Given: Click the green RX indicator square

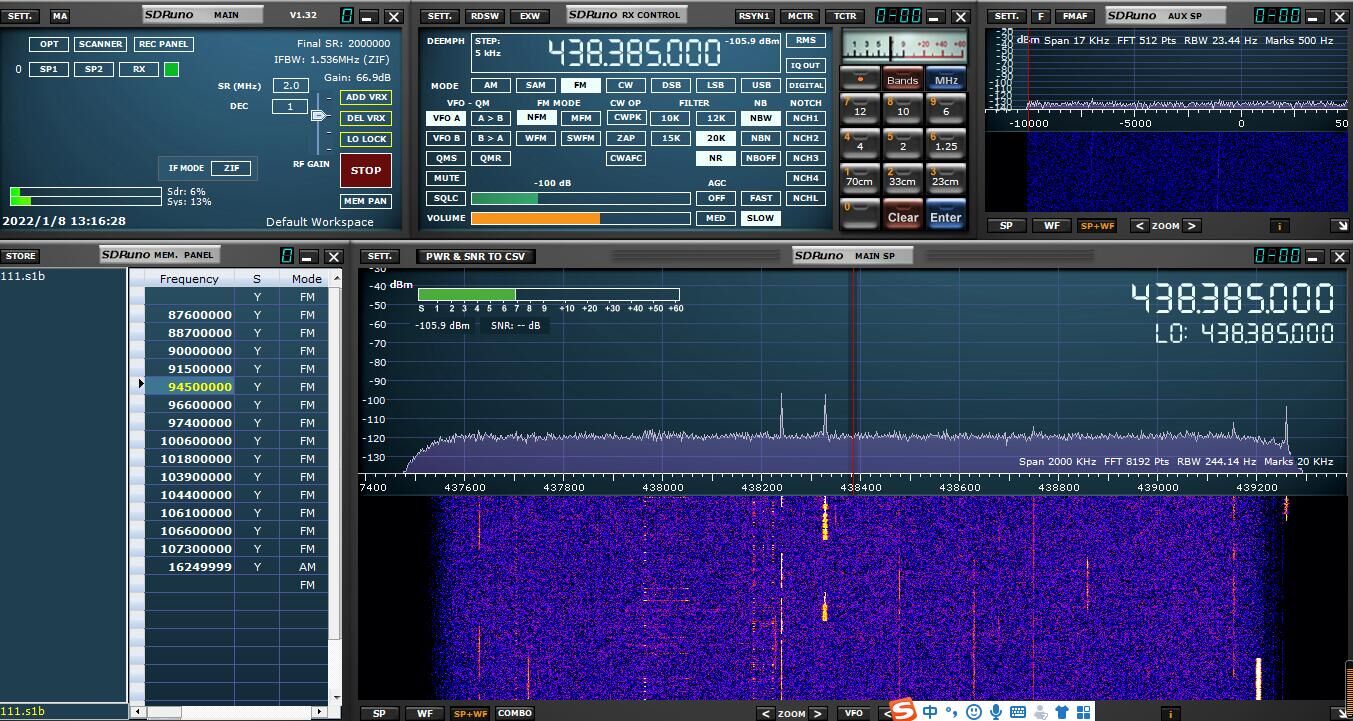Looking at the screenshot, I should pos(171,69).
